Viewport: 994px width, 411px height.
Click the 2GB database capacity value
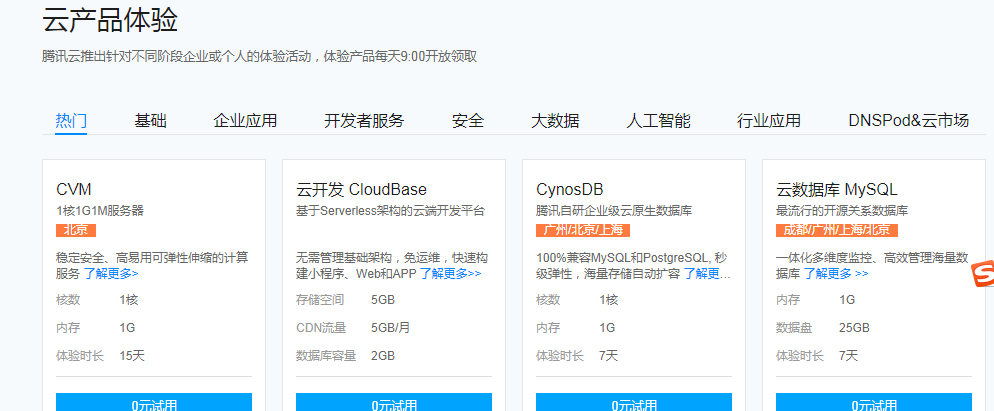(383, 356)
